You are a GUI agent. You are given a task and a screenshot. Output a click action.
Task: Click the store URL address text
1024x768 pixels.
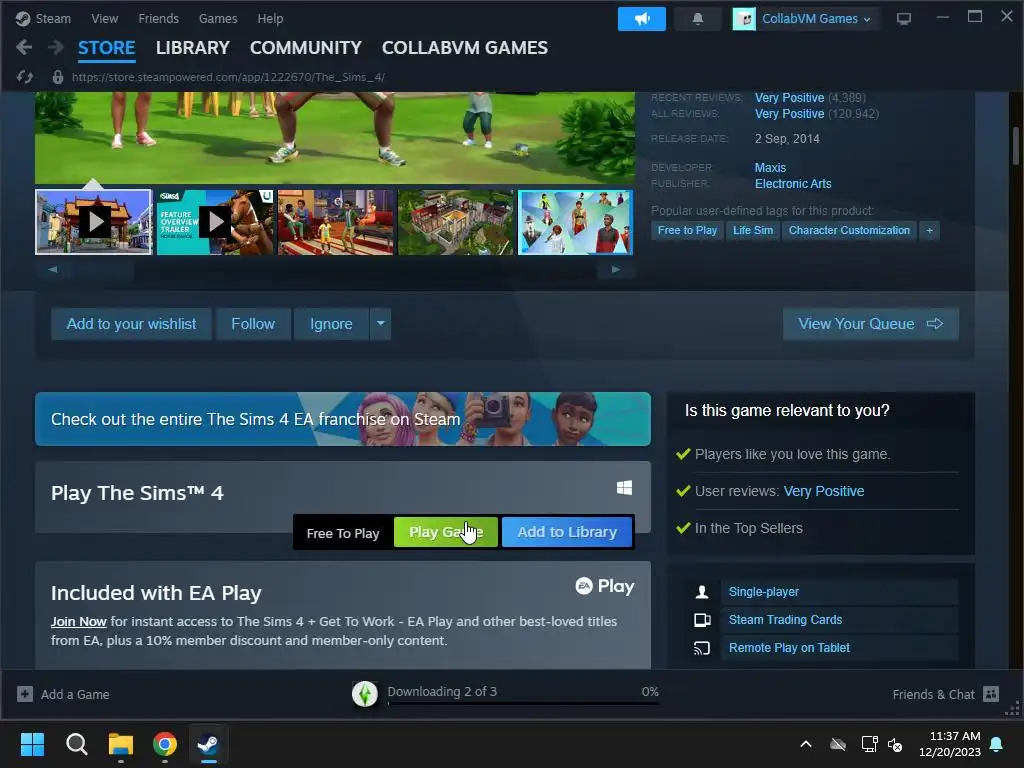pos(228,77)
